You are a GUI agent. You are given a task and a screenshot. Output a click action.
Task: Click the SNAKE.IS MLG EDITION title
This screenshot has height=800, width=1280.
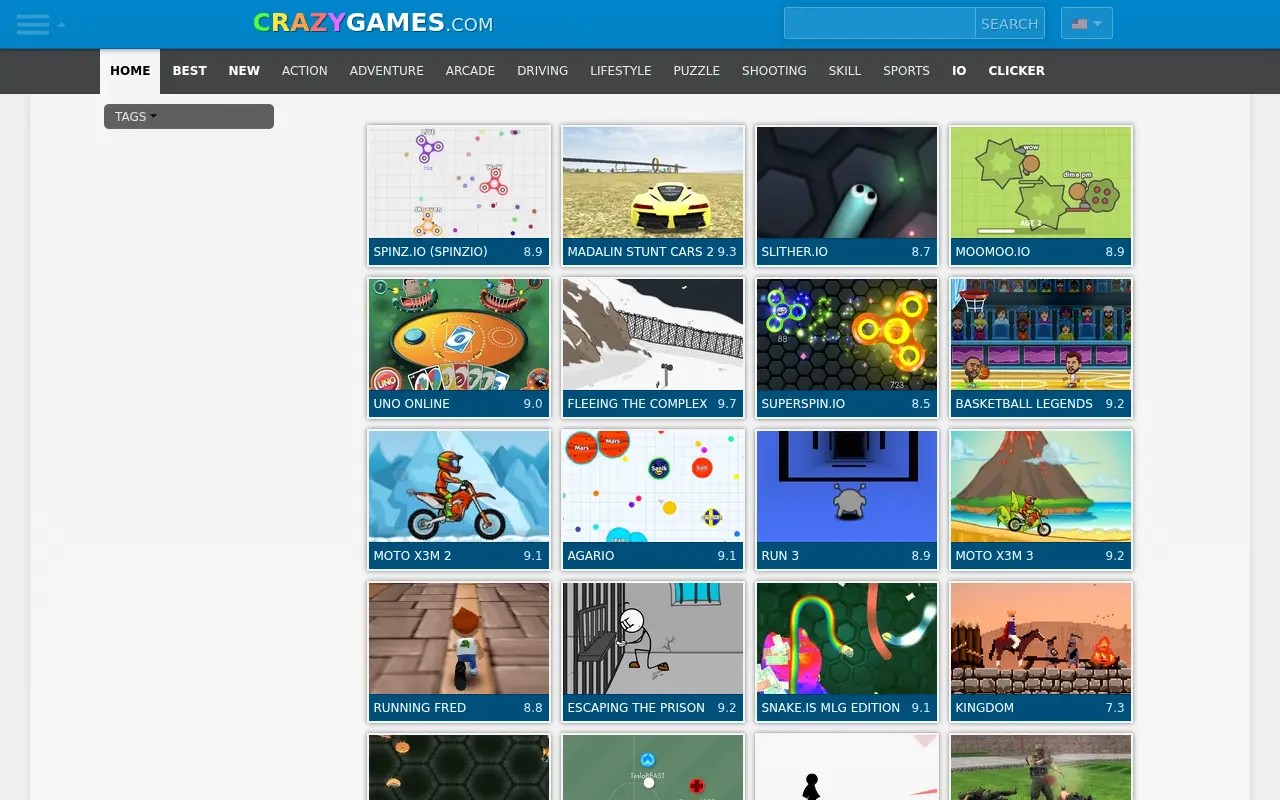click(831, 708)
